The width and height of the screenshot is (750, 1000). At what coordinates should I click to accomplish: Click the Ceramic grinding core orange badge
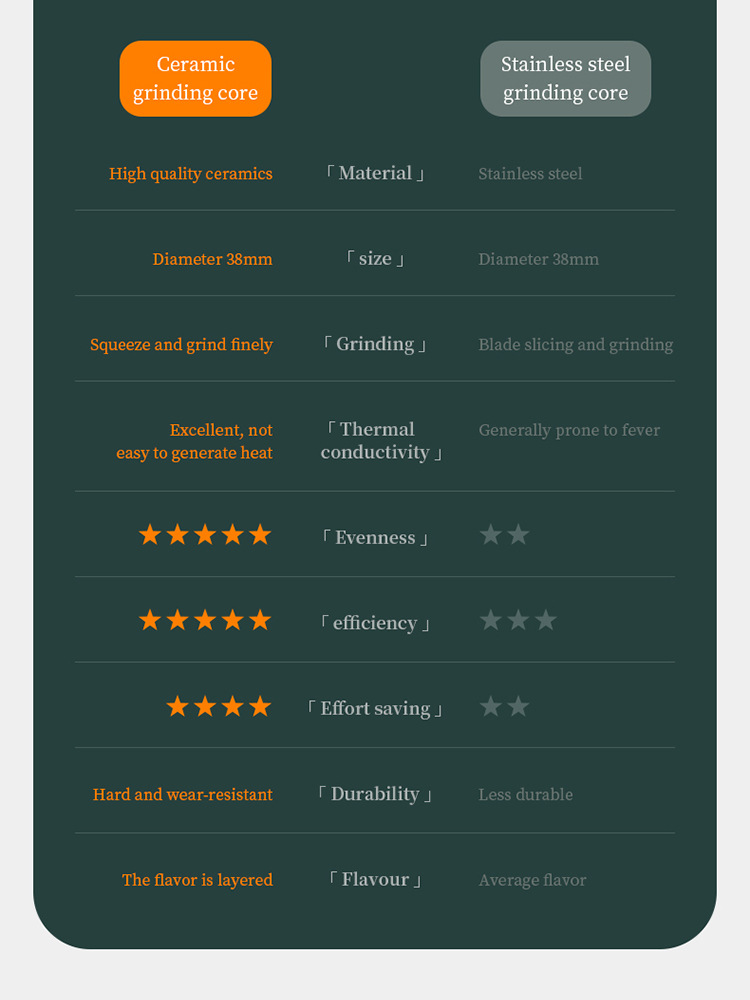click(195, 79)
